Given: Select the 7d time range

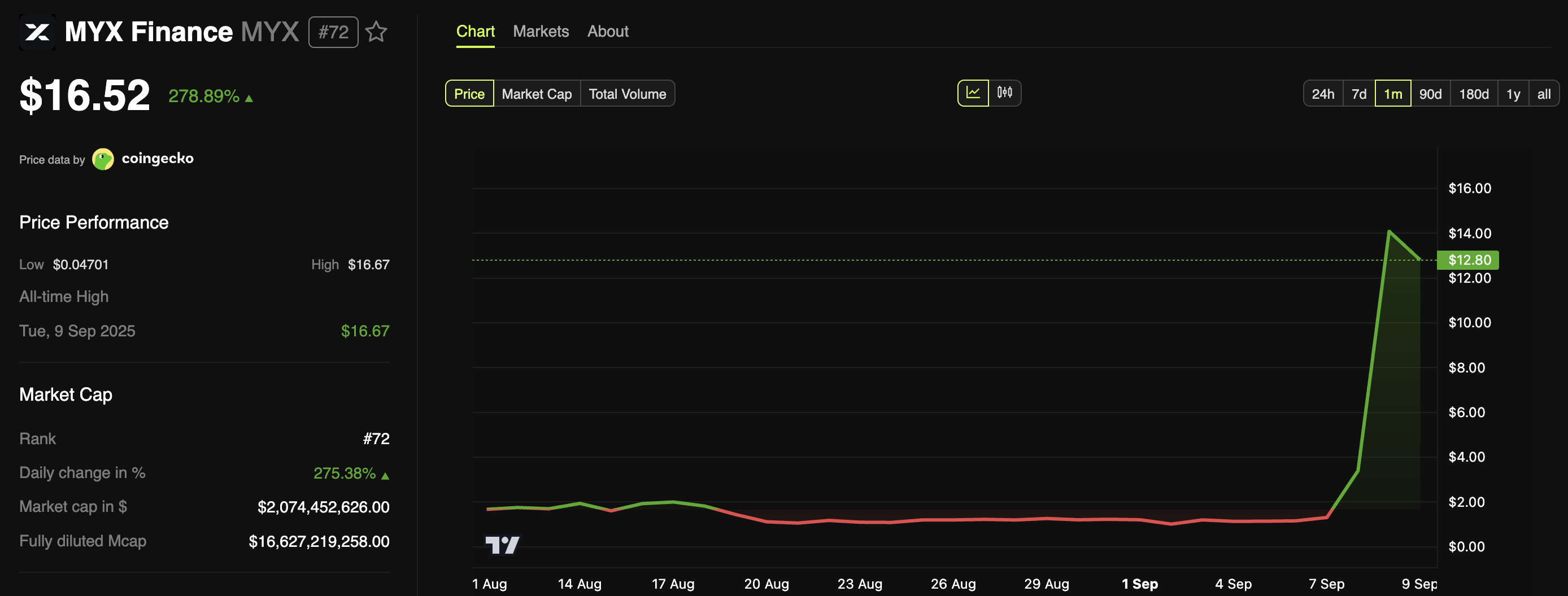Looking at the screenshot, I should pos(1358,93).
